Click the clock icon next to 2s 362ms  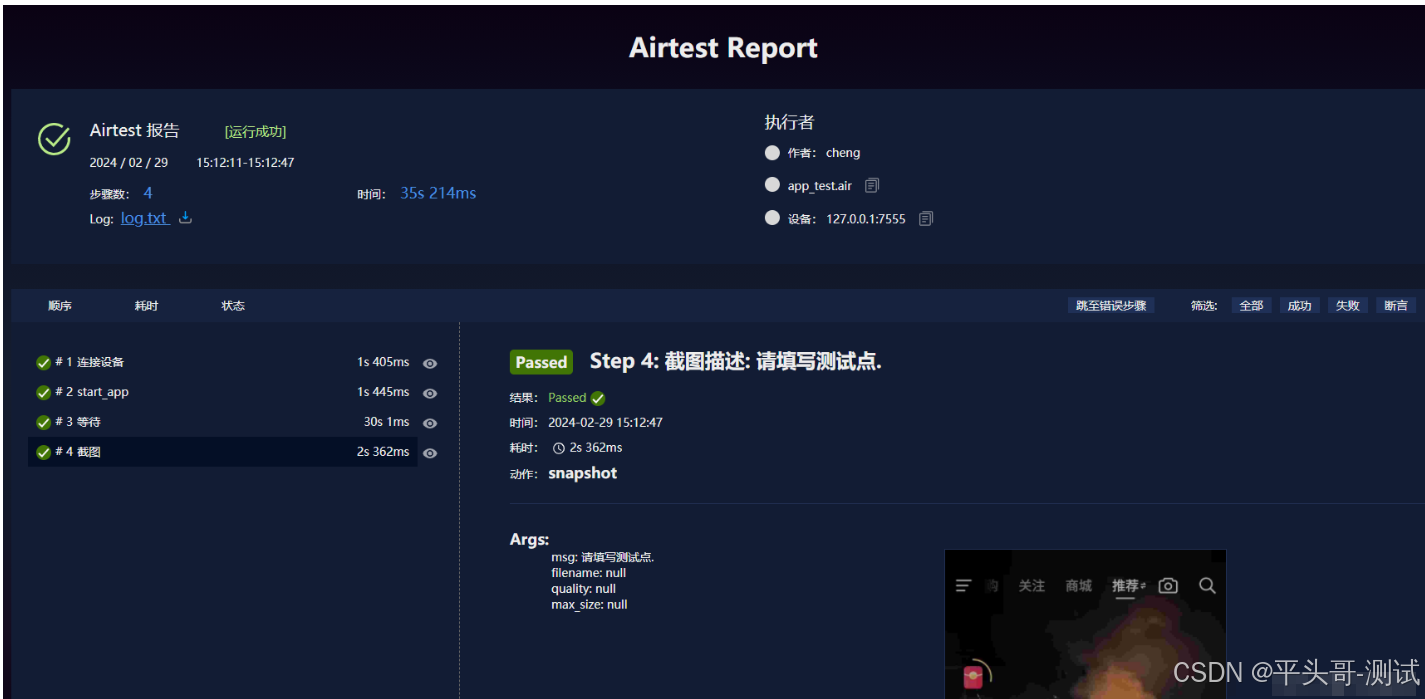pos(559,448)
